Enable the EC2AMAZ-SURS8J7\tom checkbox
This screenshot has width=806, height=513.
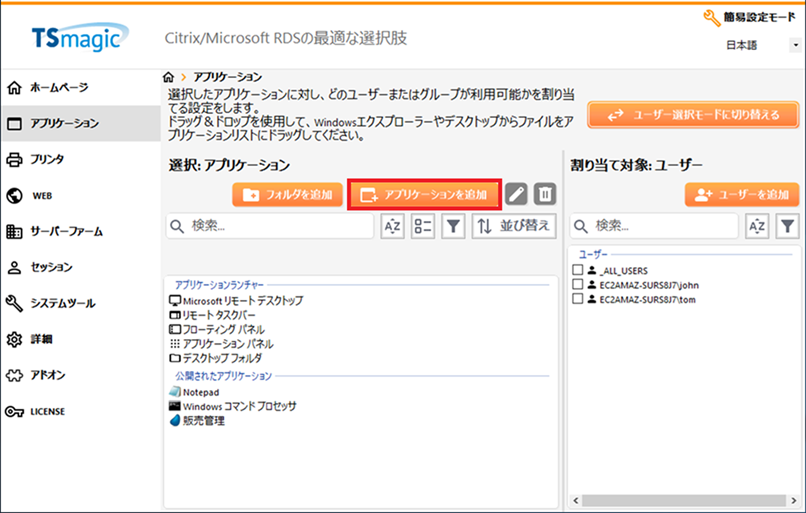(577, 298)
